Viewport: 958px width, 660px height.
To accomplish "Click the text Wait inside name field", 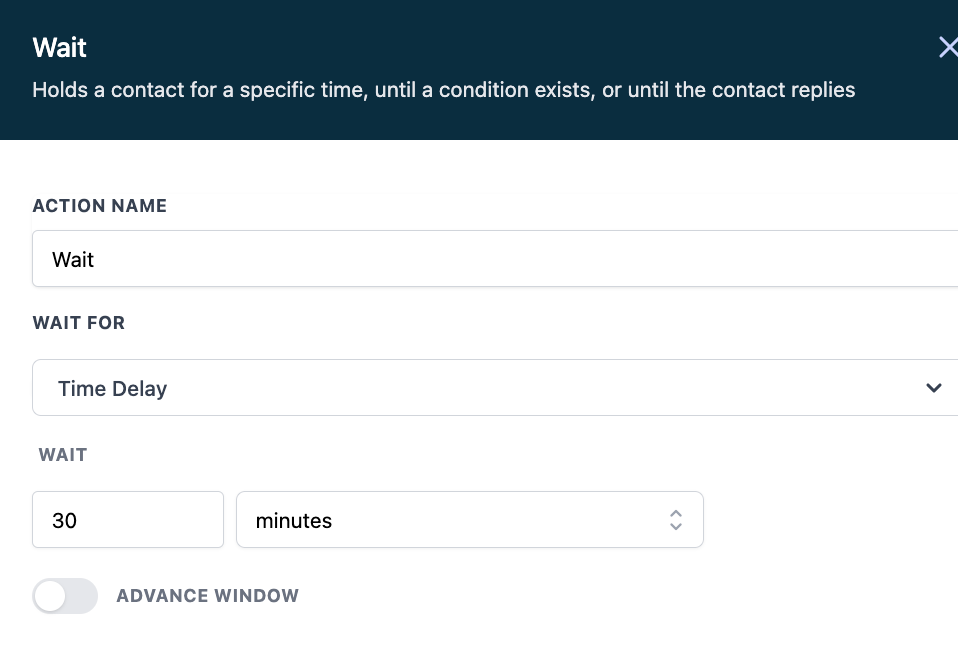I will click(x=73, y=260).
